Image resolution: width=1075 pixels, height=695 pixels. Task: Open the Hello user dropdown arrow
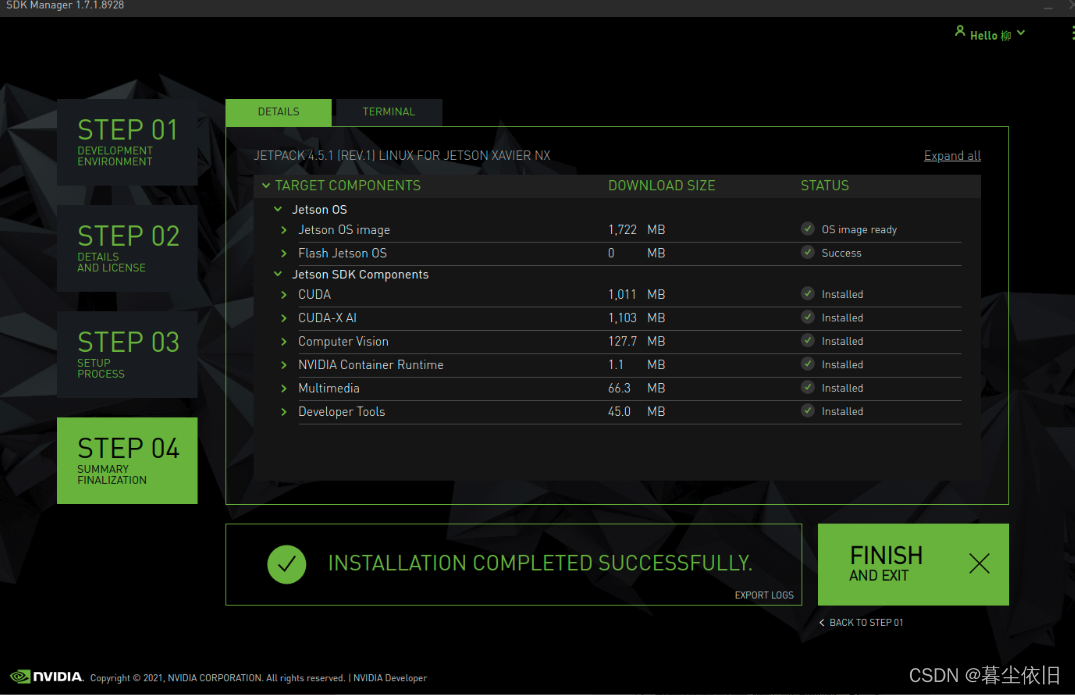(x=1021, y=33)
